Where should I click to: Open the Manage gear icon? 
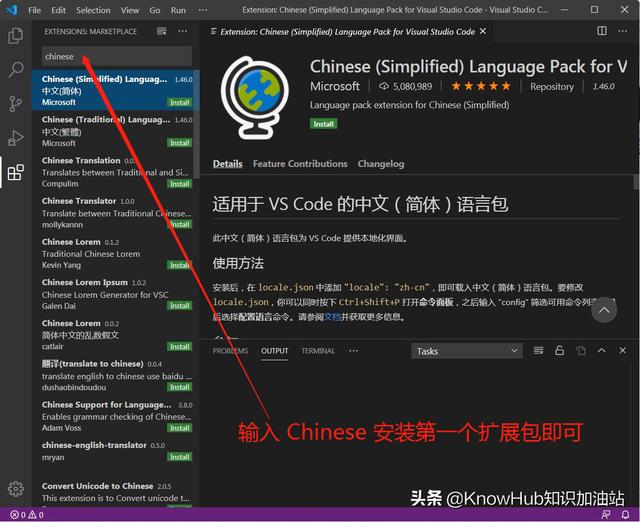16,489
